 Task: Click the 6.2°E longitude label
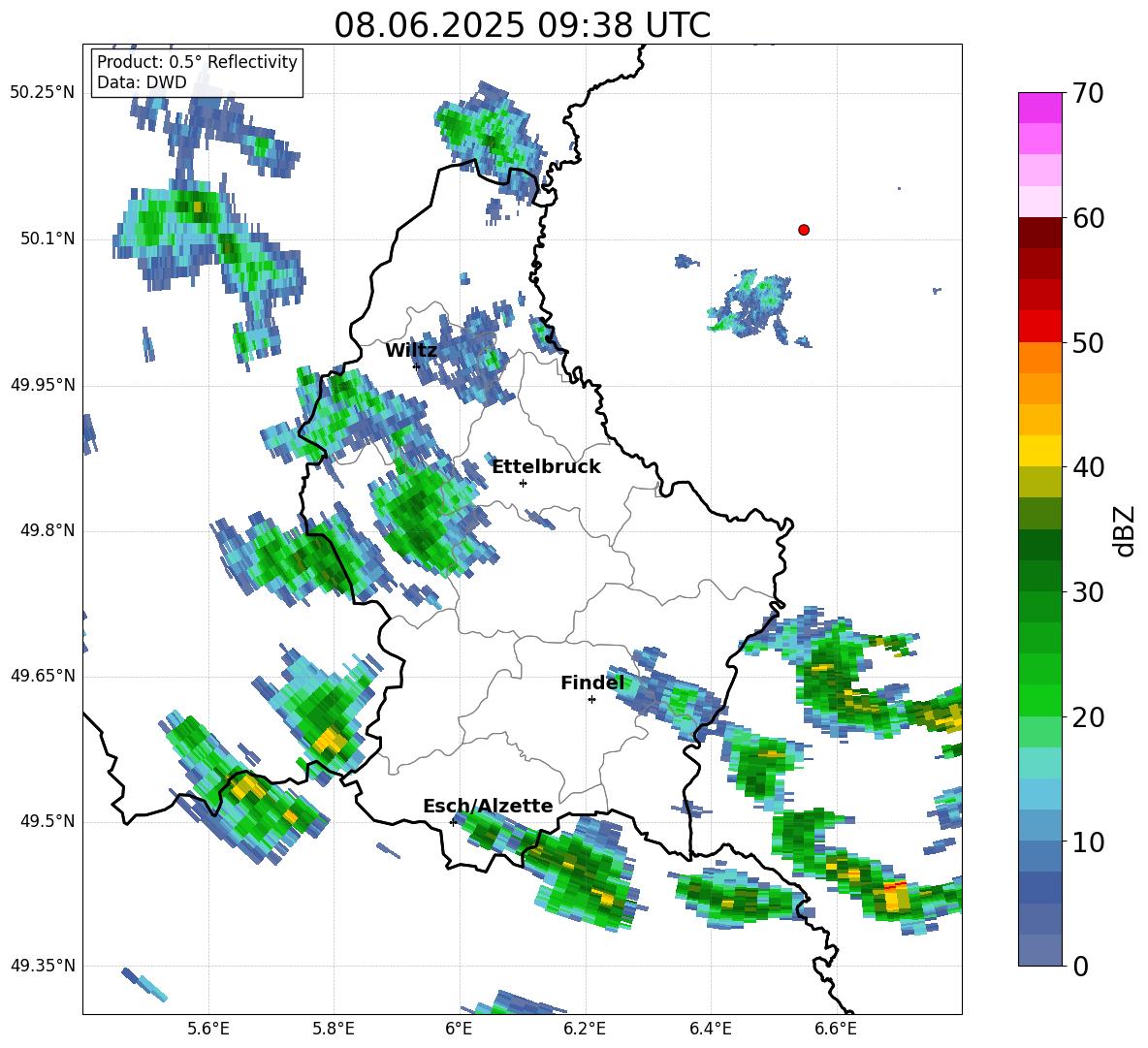pyautogui.click(x=585, y=1030)
